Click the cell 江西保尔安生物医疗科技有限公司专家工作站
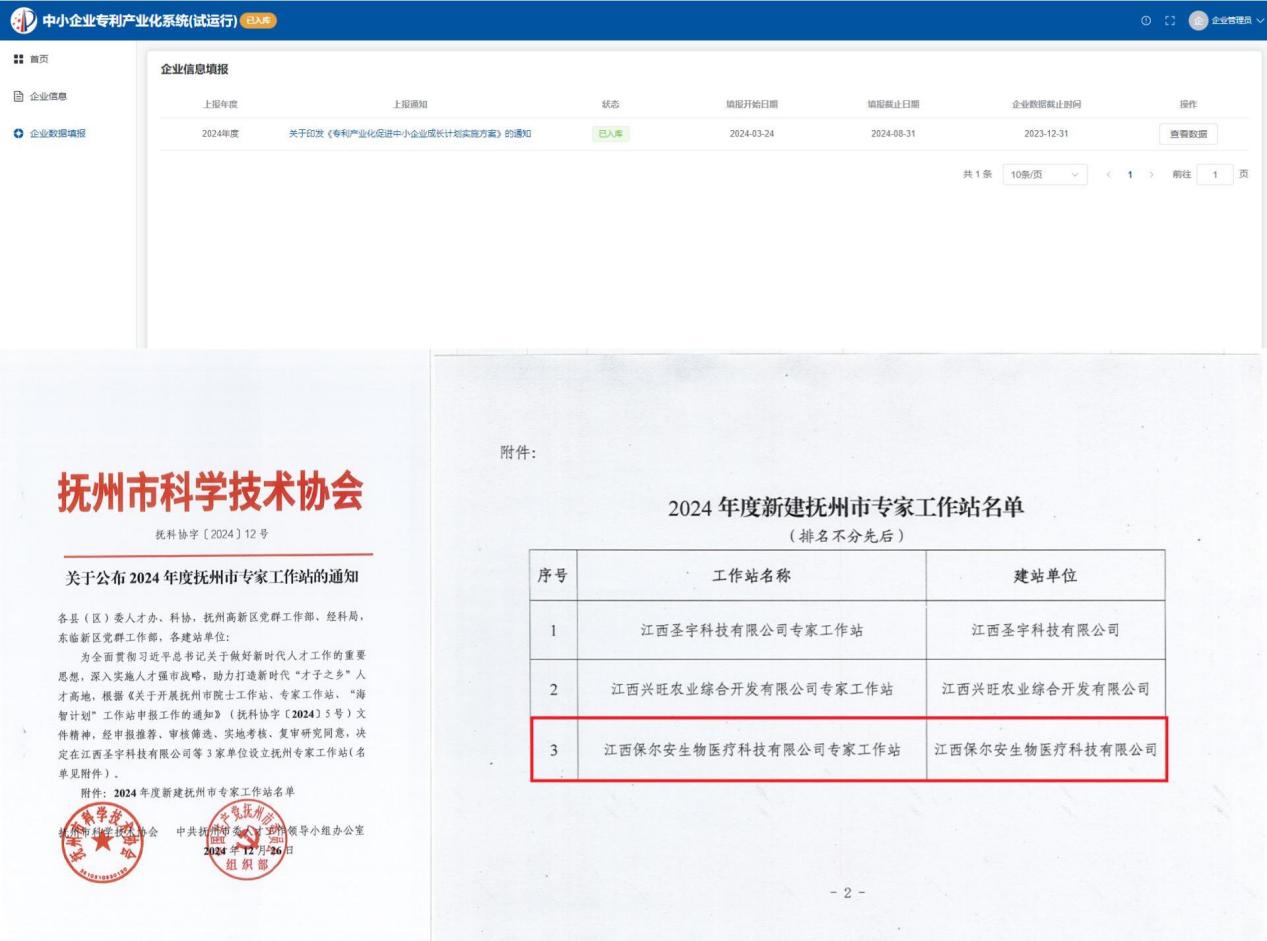Screen dimensions: 1267x941 752,749
